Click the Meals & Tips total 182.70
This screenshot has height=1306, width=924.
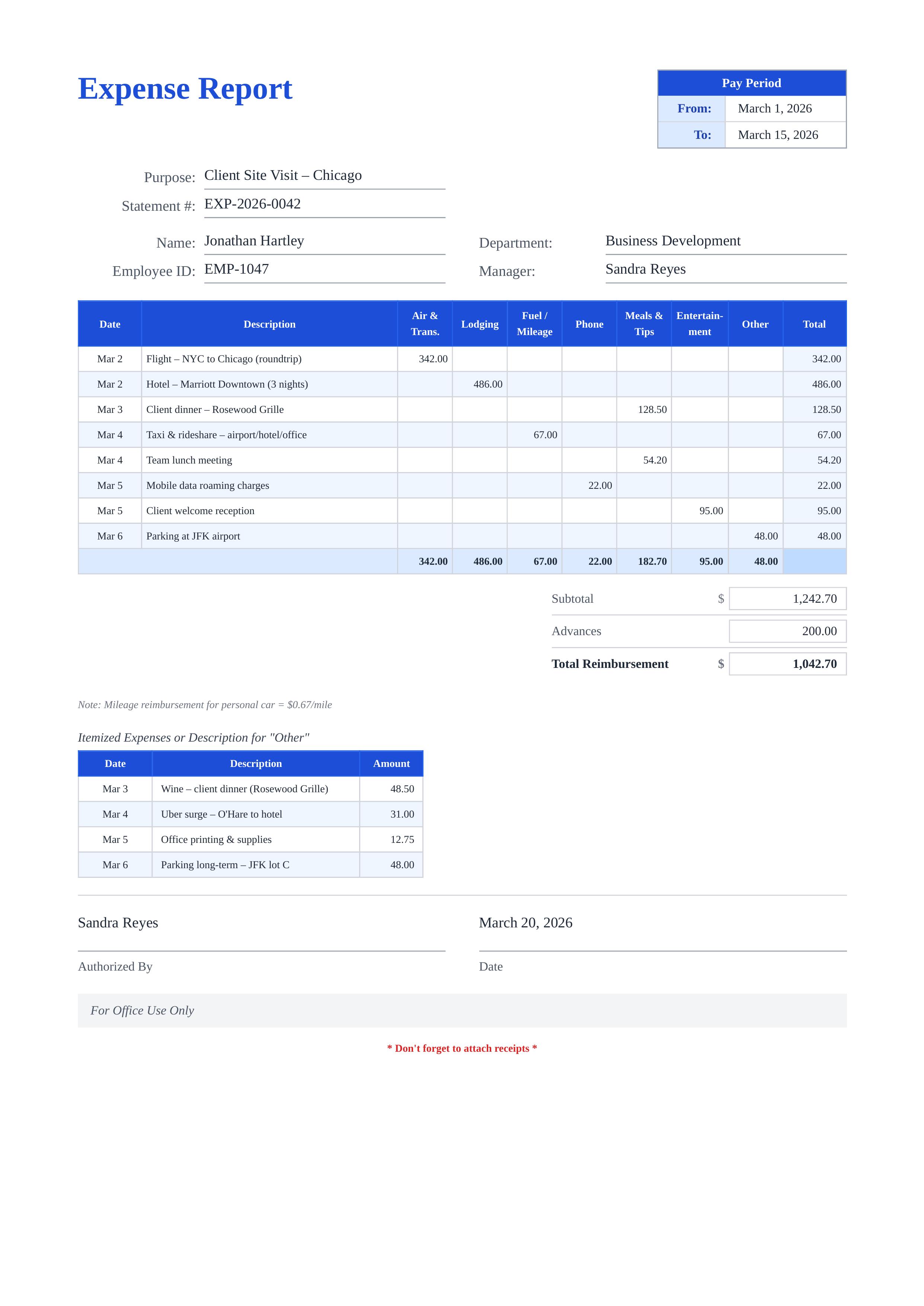pos(652,562)
